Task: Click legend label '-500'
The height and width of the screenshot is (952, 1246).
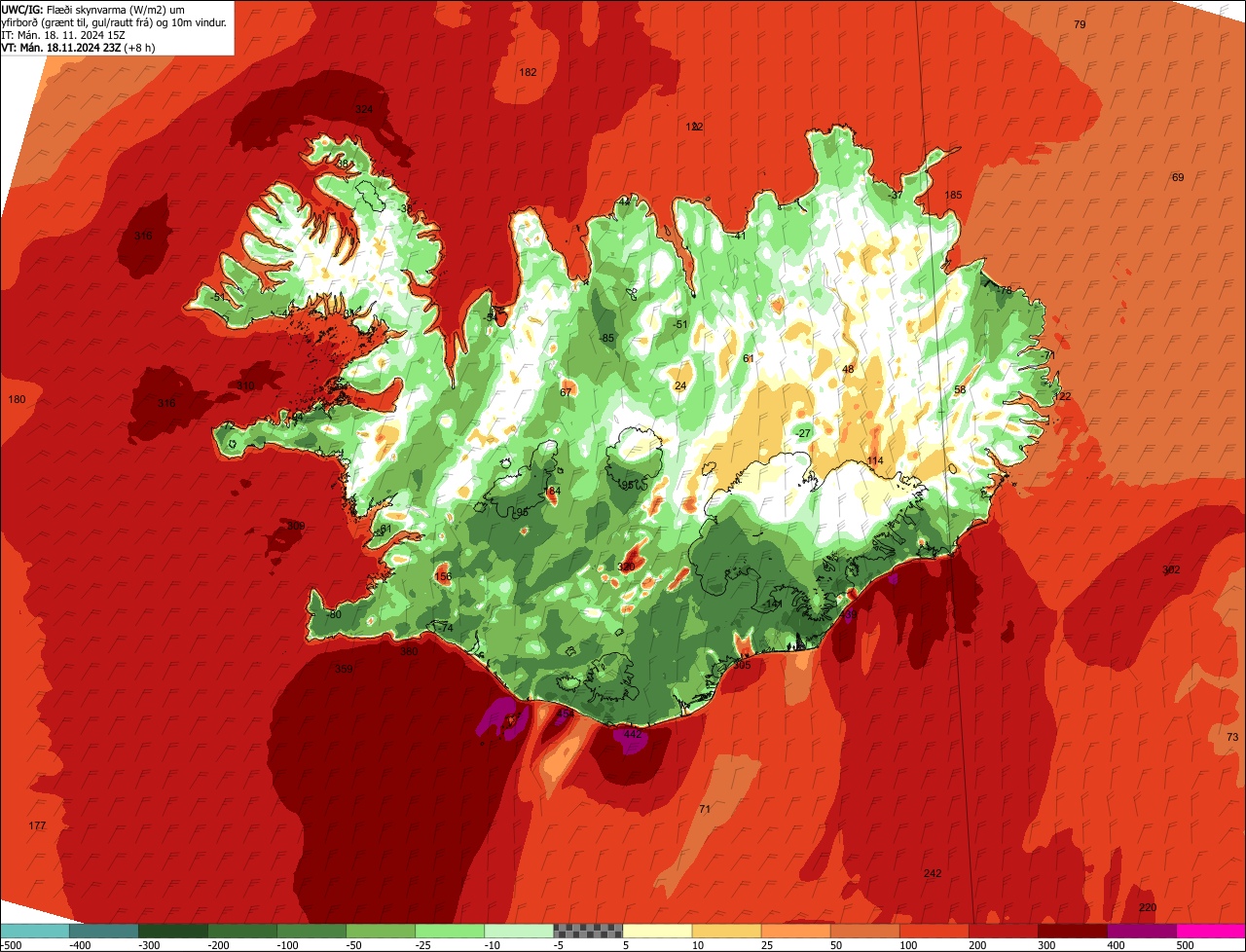Action: coord(12,944)
